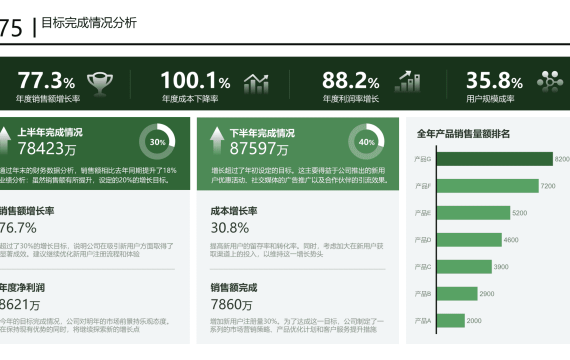570x360 pixels.
Task: Select the 88.2% headline value
Action: 351,80
